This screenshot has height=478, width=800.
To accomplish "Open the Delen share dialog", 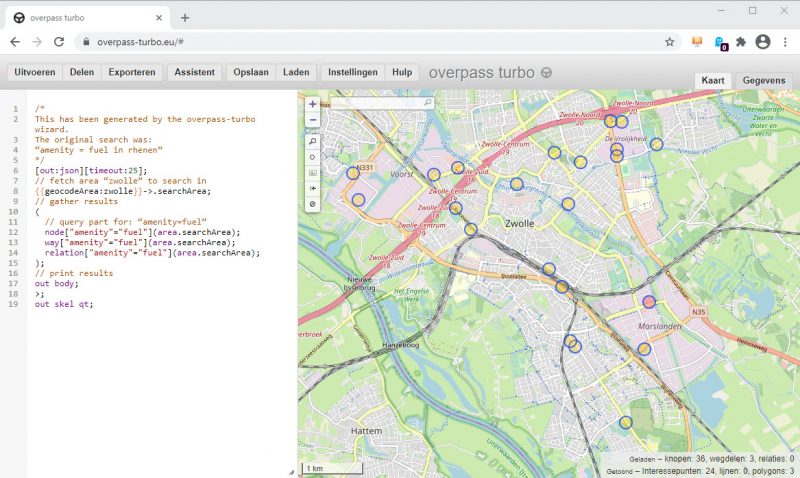I will point(82,72).
